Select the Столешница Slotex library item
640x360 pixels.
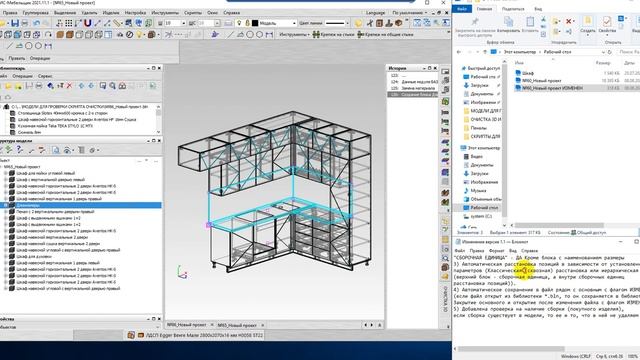point(62,113)
